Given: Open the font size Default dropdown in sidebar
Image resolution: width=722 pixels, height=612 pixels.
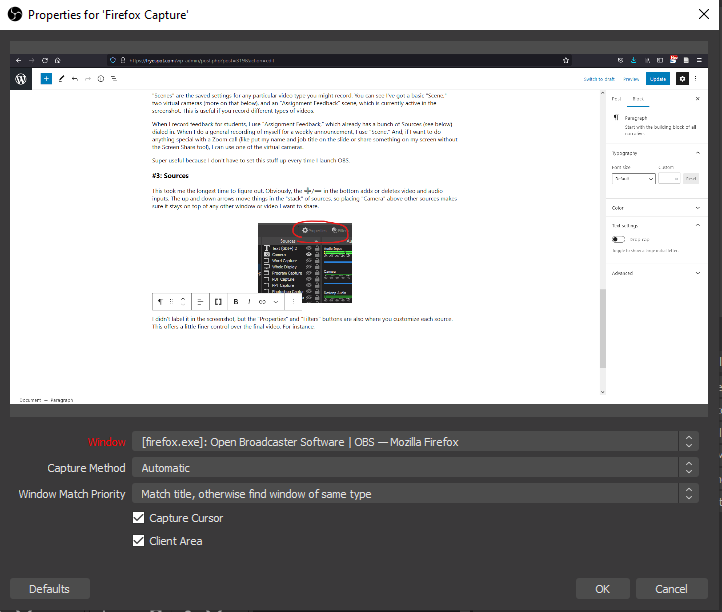Looking at the screenshot, I should coord(634,179).
